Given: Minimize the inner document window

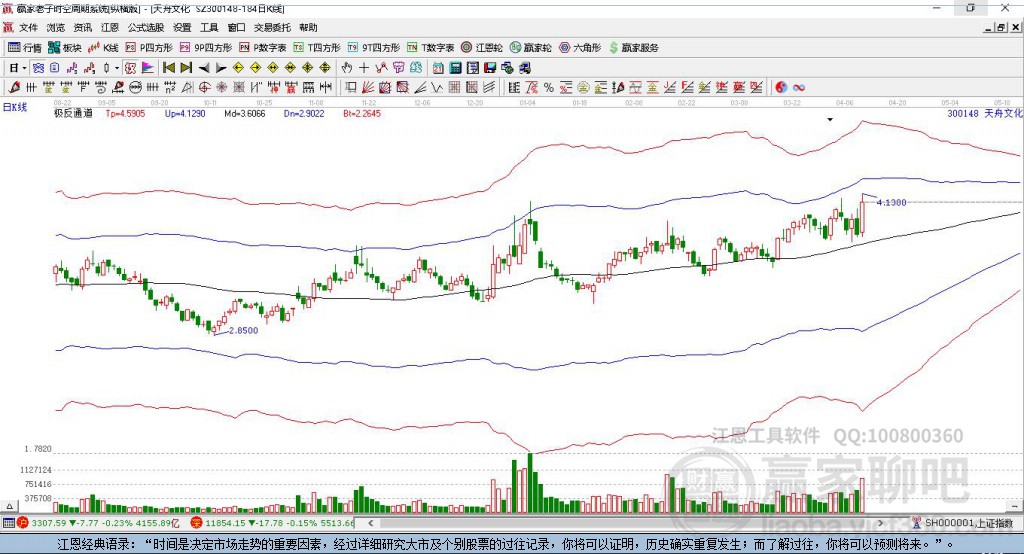Looking at the screenshot, I should pyautogui.click(x=987, y=27).
